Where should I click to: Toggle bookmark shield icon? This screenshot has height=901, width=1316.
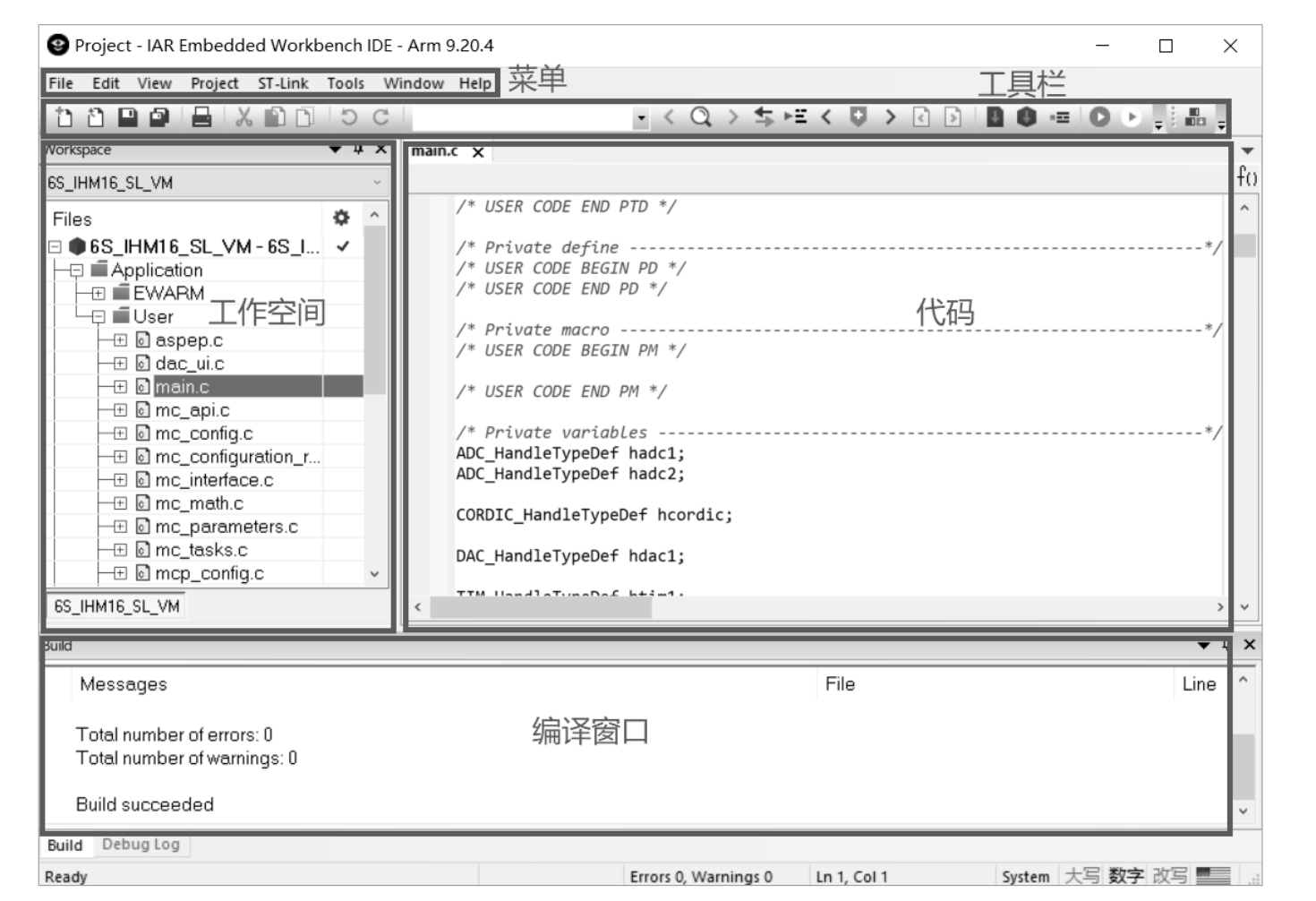pyautogui.click(x=858, y=117)
